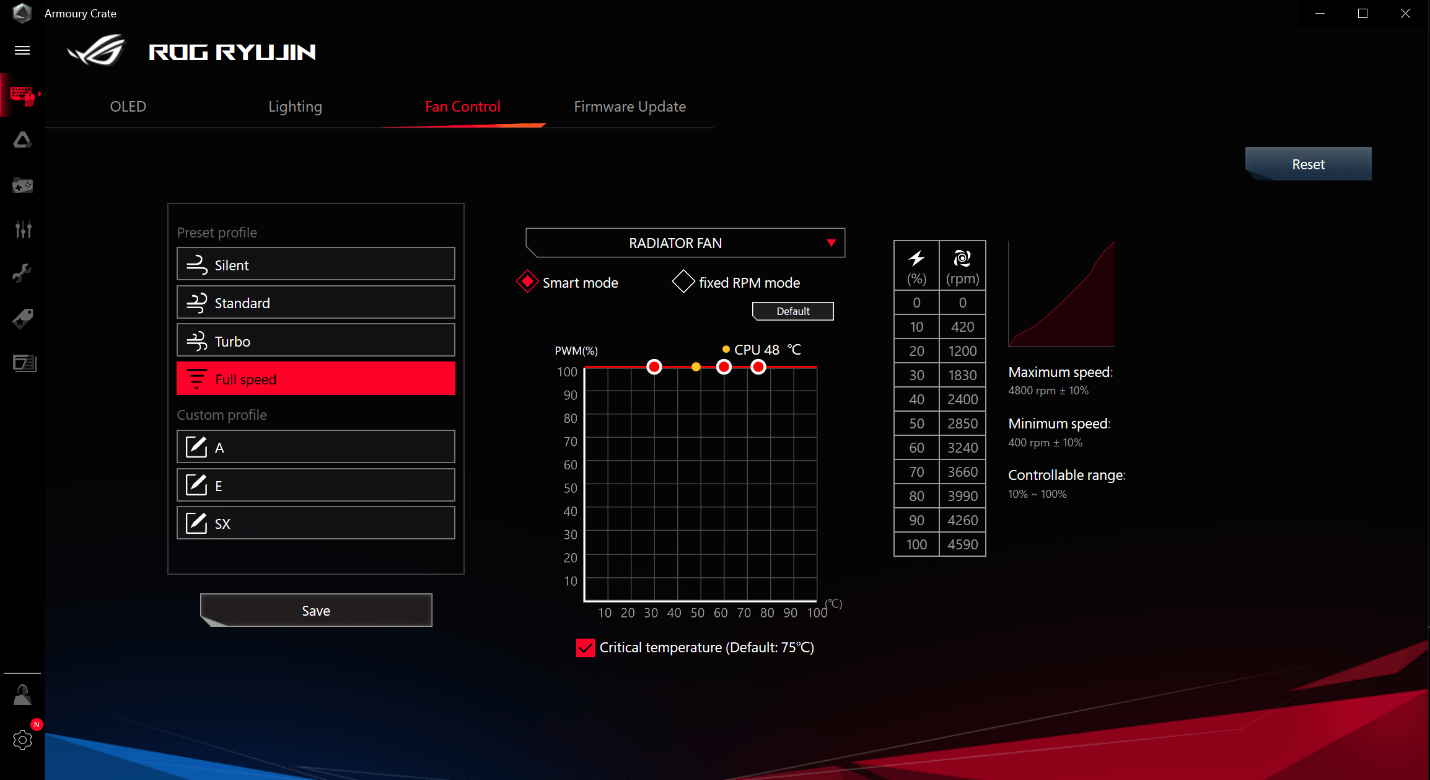Switch to the Fan Control tab
Screen dimensions: 1430x780
click(x=462, y=106)
